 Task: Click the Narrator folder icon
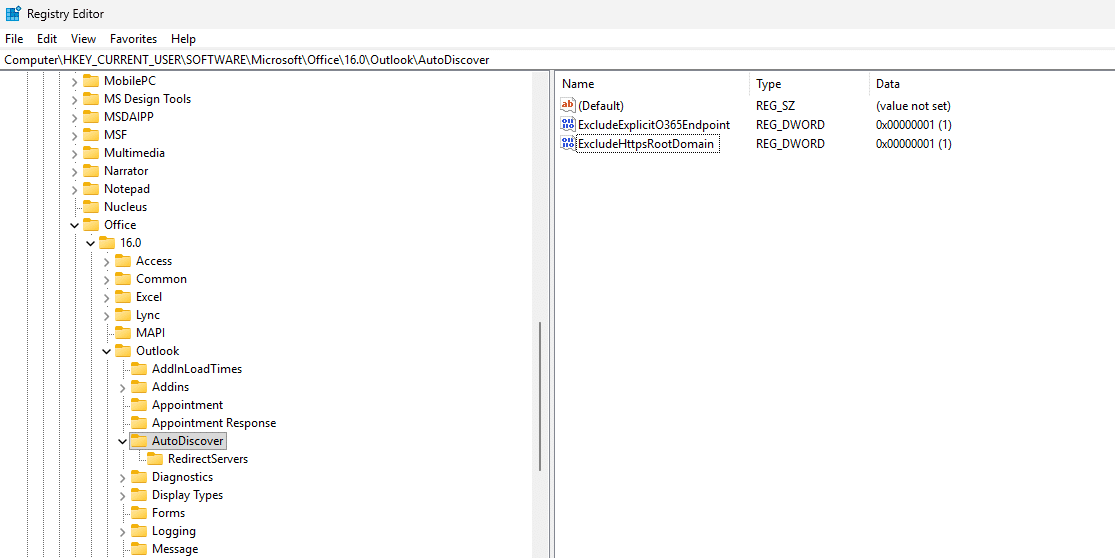tap(90, 171)
